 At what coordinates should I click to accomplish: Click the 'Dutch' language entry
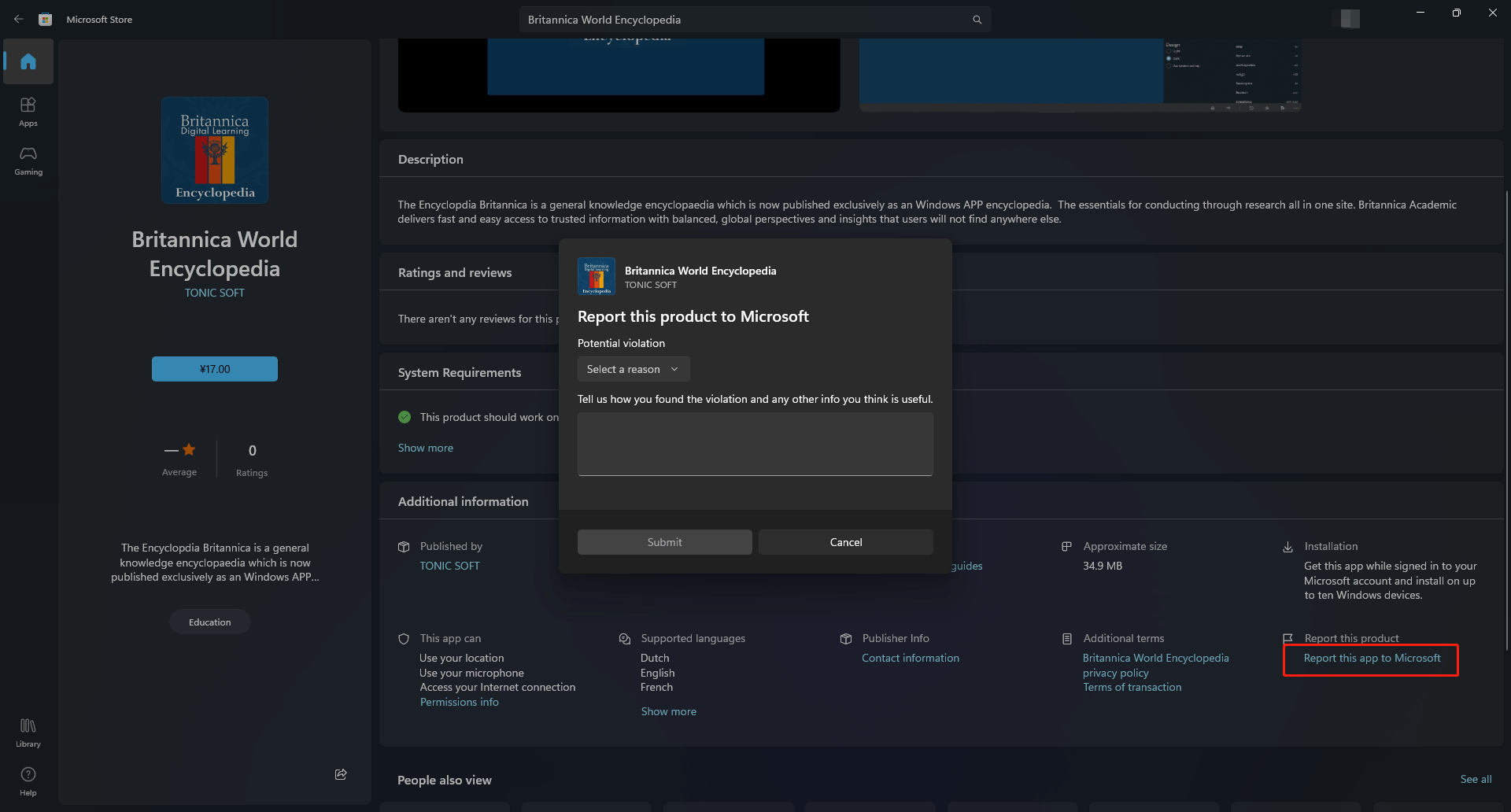click(655, 658)
